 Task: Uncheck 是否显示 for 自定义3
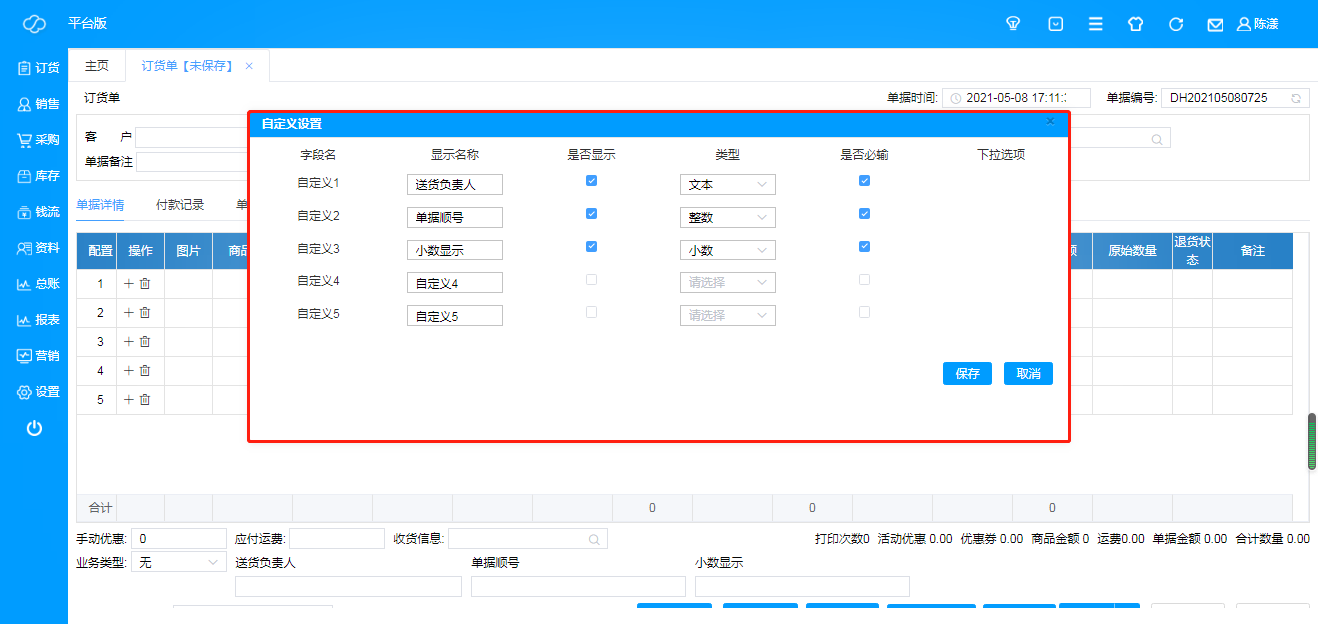591,247
